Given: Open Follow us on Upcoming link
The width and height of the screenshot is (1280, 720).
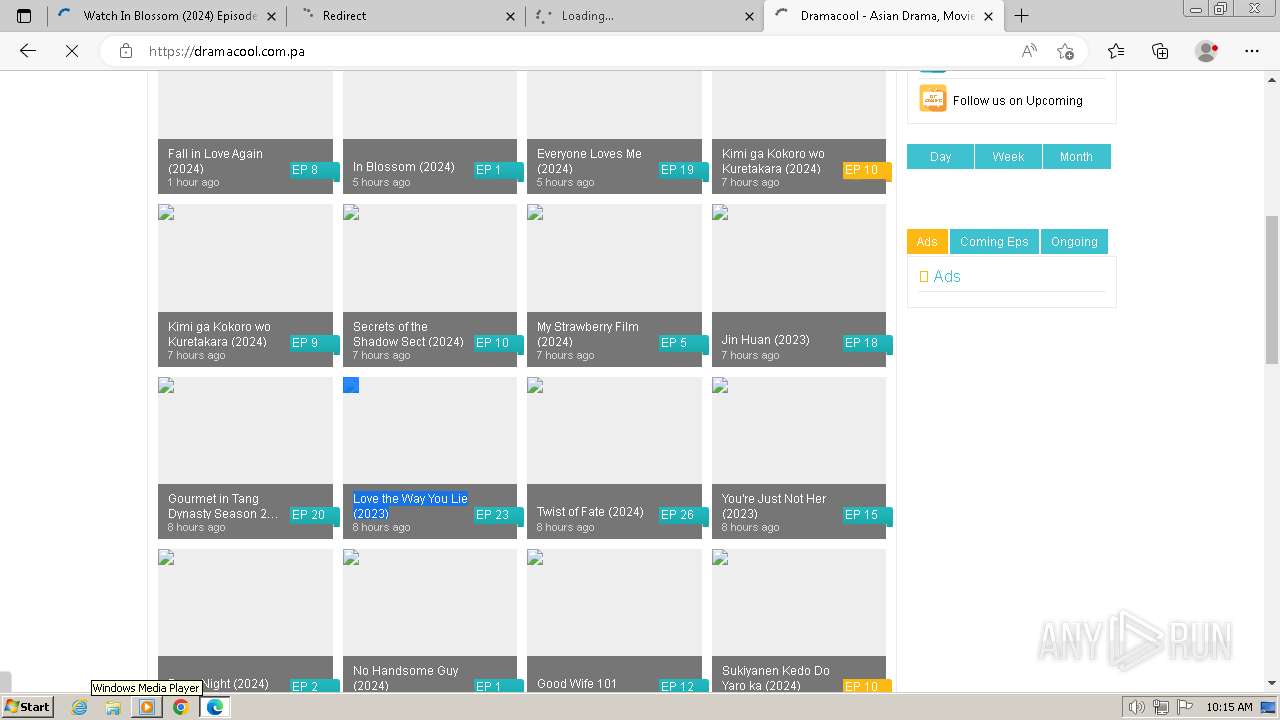Looking at the screenshot, I should pos(1017,100).
